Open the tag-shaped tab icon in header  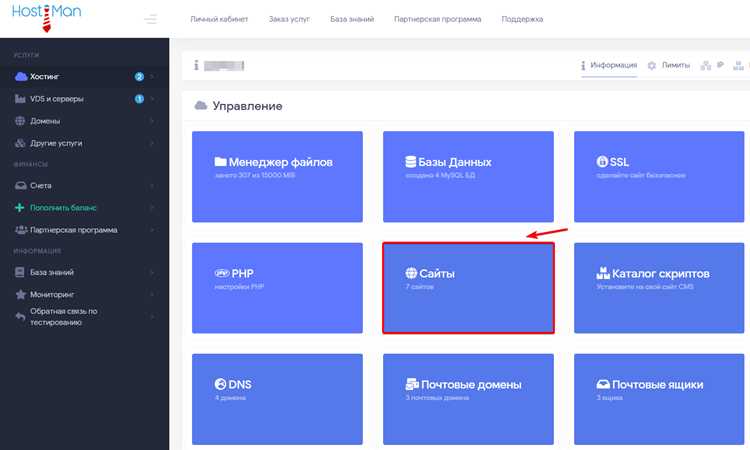(720, 65)
